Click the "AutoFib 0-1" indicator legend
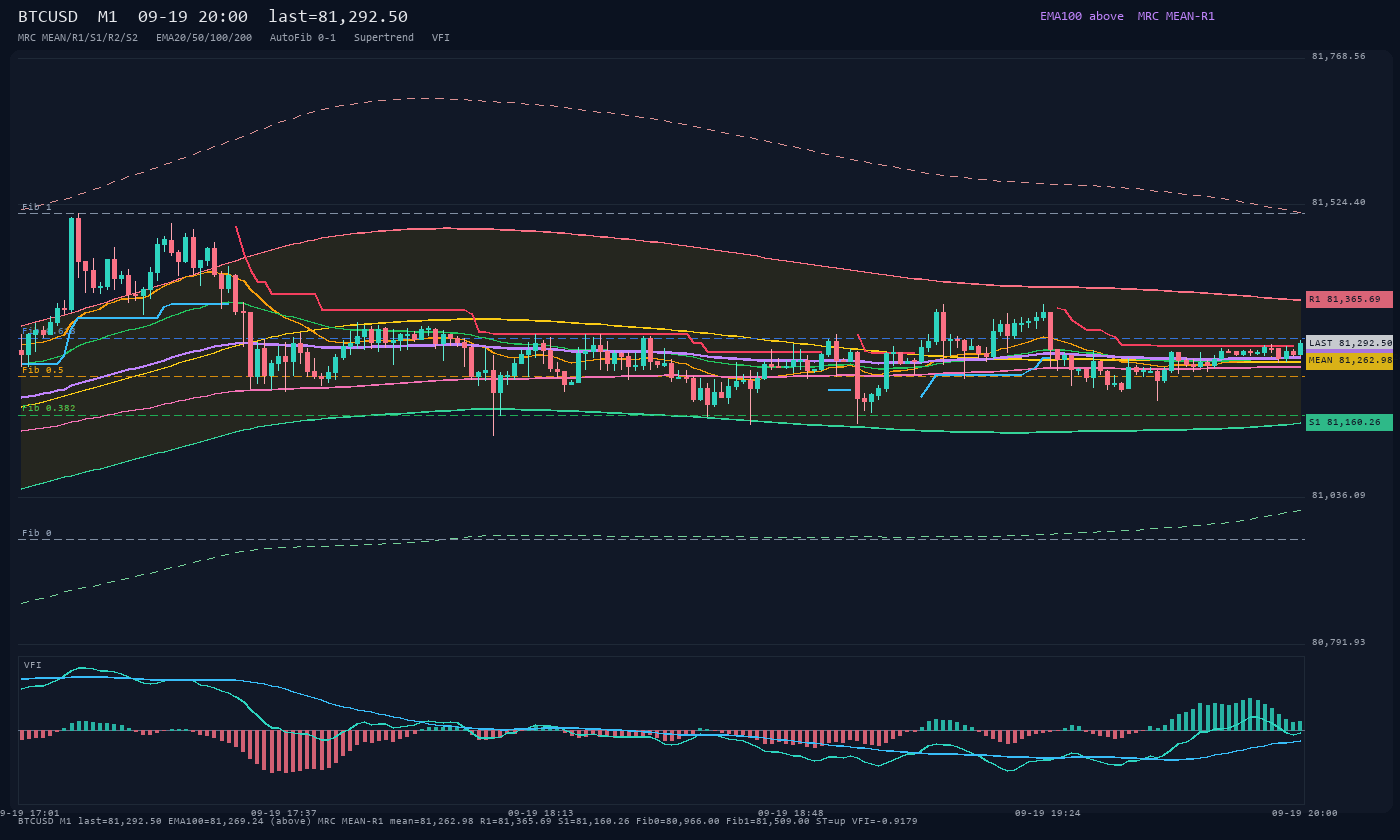The width and height of the screenshot is (1400, 840). [x=303, y=37]
